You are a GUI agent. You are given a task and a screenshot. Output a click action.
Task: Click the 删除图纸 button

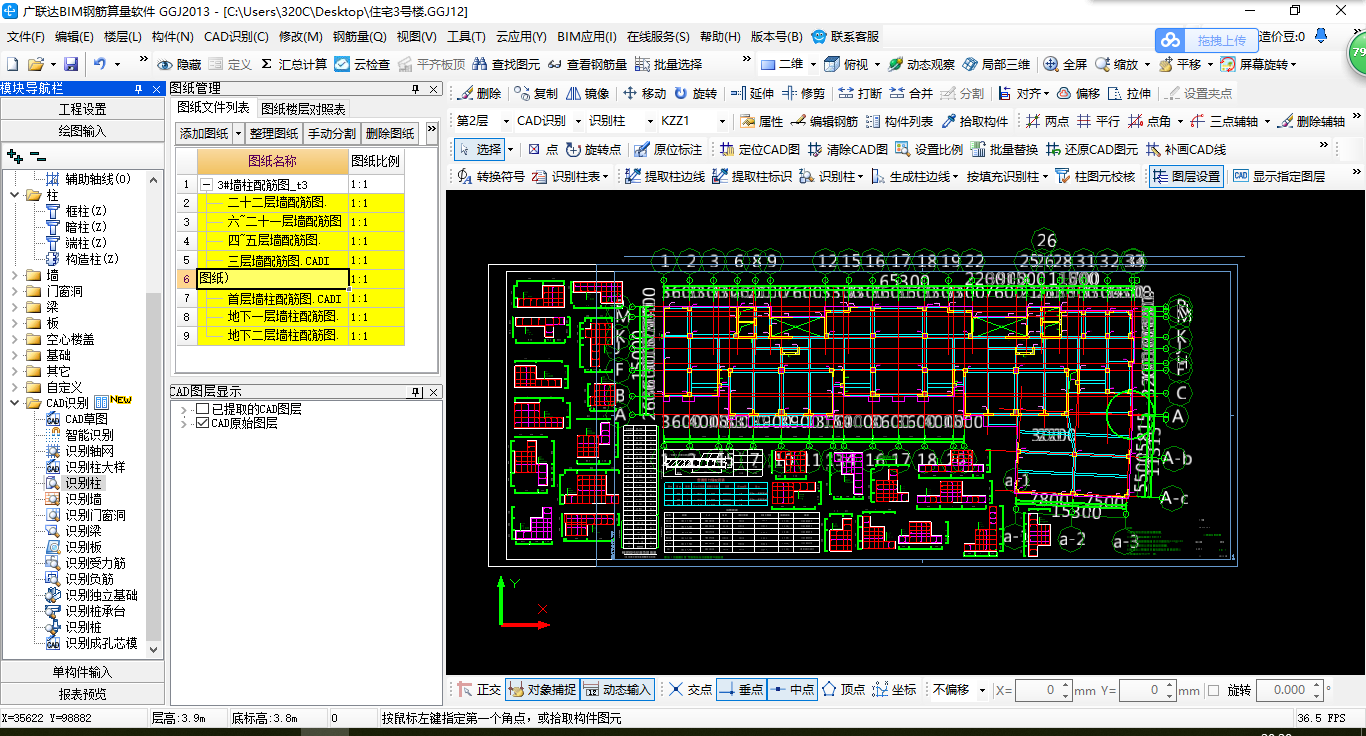(x=389, y=133)
